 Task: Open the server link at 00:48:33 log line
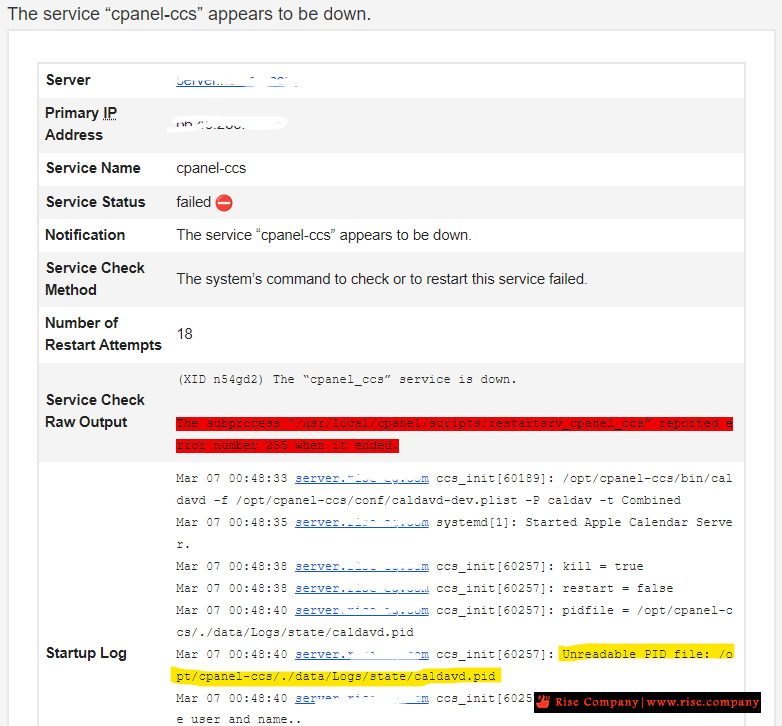coord(362,479)
